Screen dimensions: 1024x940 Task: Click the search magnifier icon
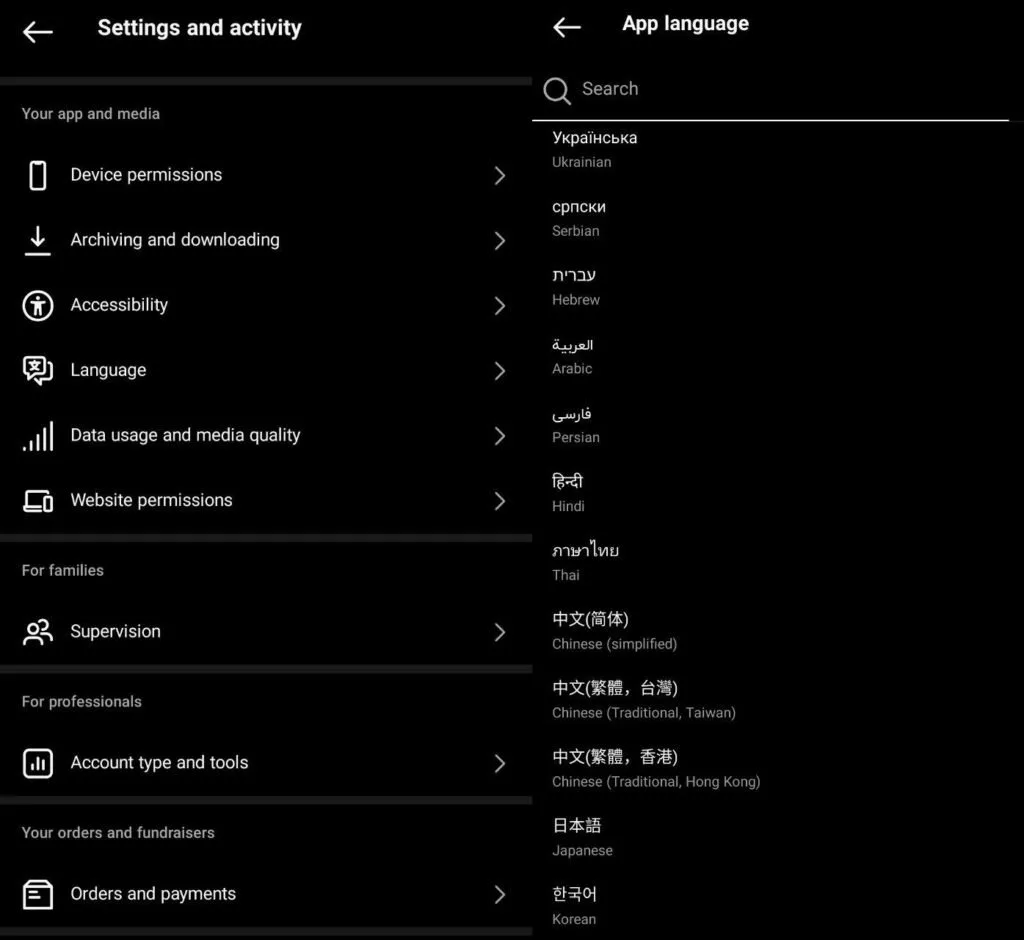[557, 91]
